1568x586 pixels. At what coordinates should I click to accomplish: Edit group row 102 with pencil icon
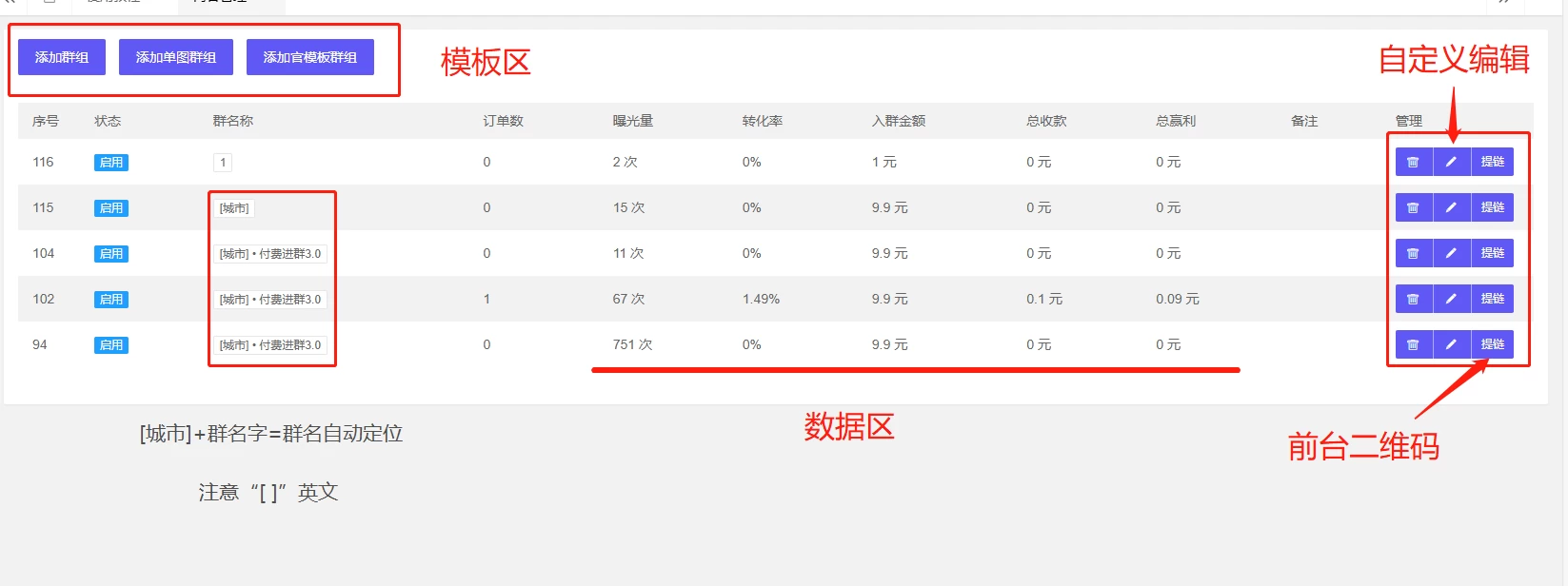click(x=1452, y=299)
